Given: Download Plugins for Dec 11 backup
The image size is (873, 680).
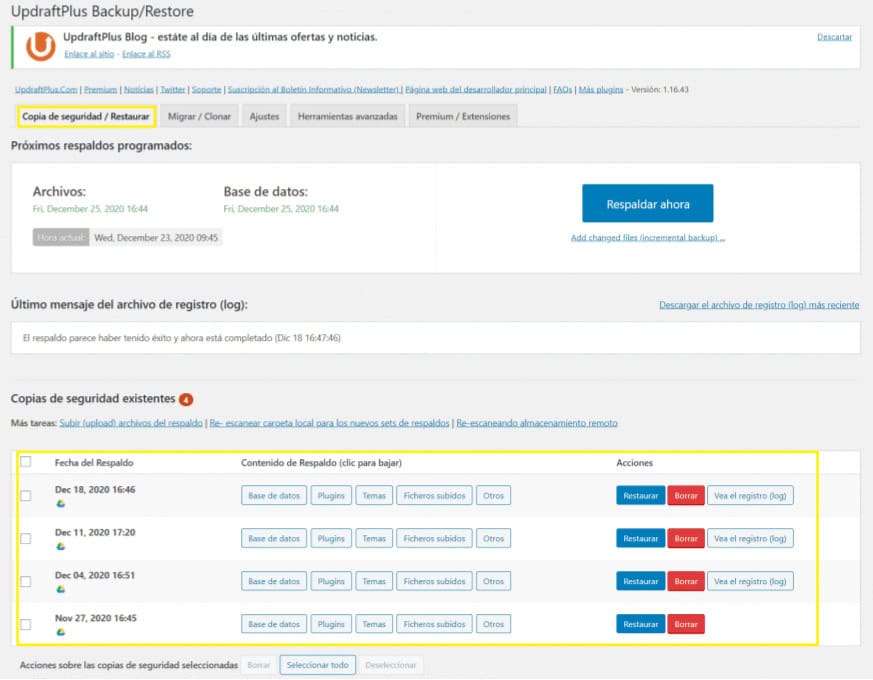Looking at the screenshot, I should pyautogui.click(x=331, y=539).
